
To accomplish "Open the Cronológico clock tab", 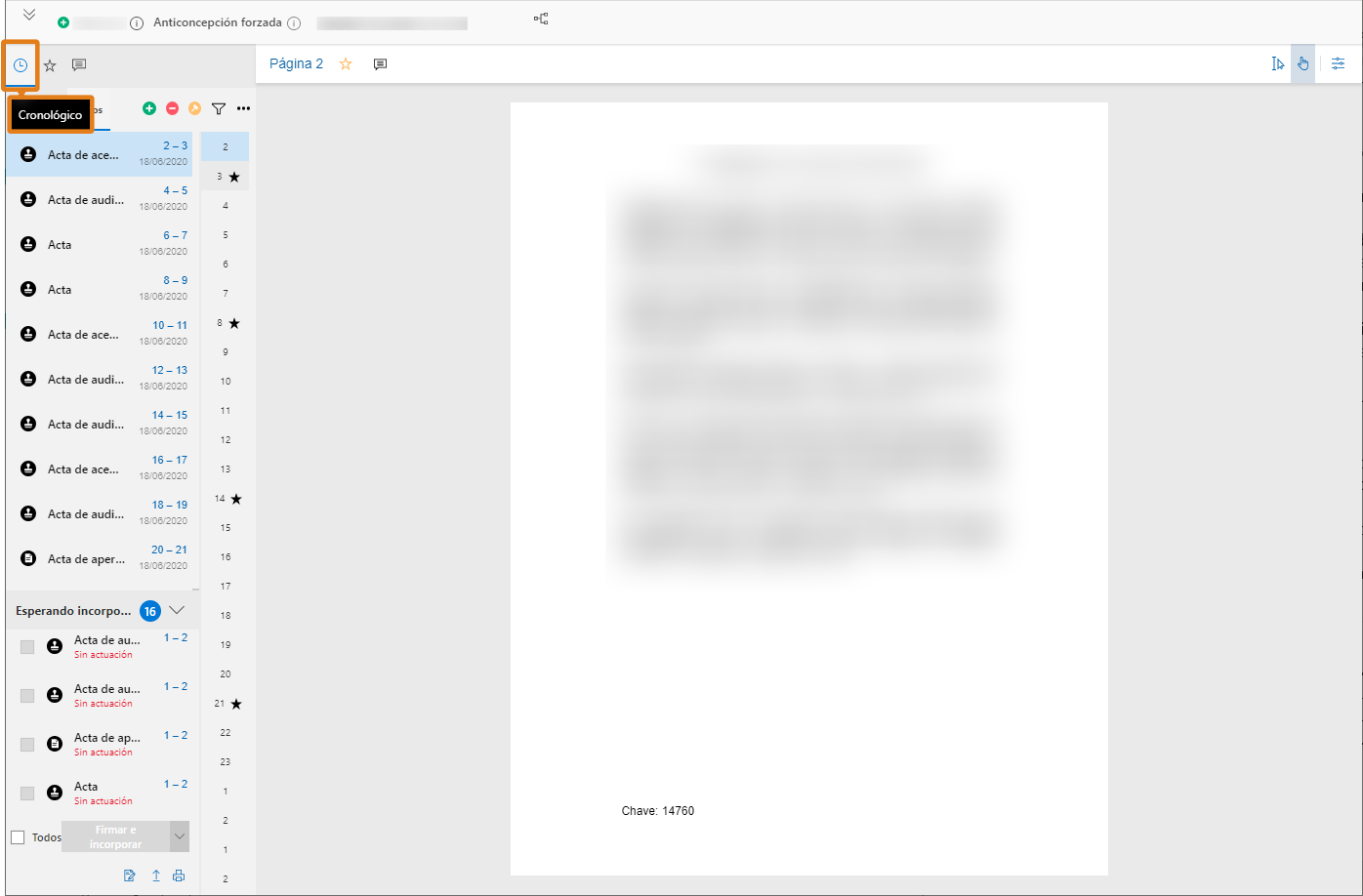I will pyautogui.click(x=21, y=65).
